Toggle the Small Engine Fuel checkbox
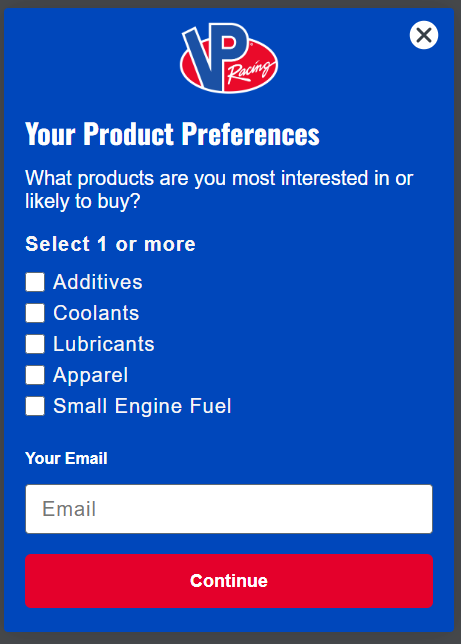 tap(35, 406)
